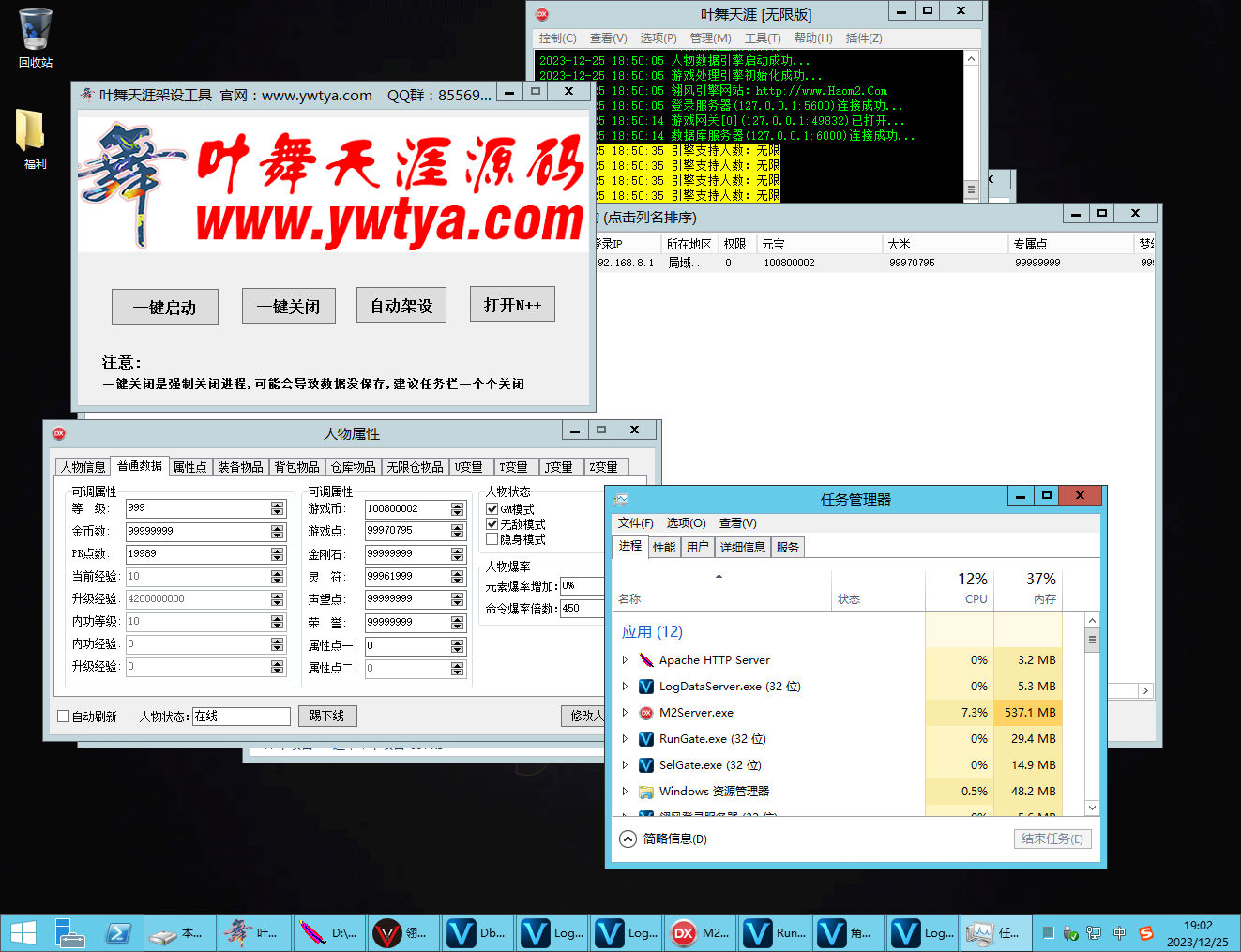Open the 控制(C) menu in M2 window
1241x952 pixels.
[x=557, y=38]
